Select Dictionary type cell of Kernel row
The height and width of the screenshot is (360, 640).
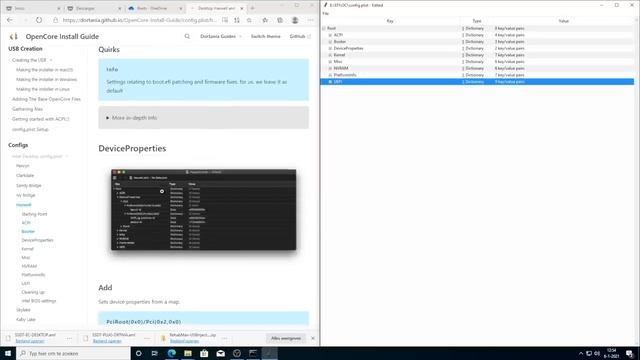(474, 55)
